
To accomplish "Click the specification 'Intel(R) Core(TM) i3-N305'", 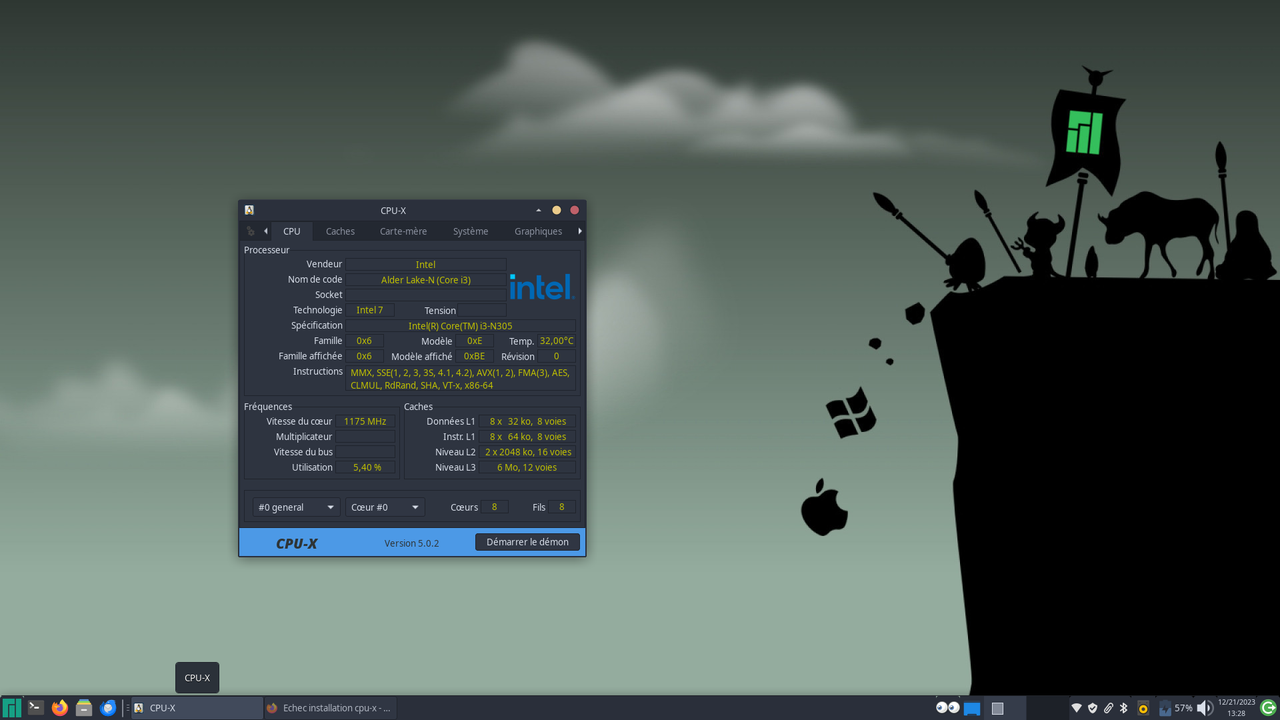I will pos(461,325).
